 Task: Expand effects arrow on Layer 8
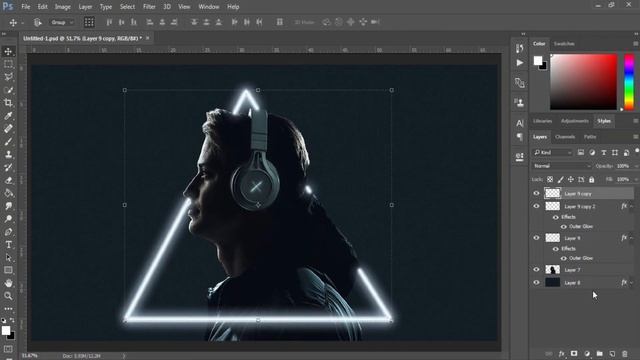point(631,282)
